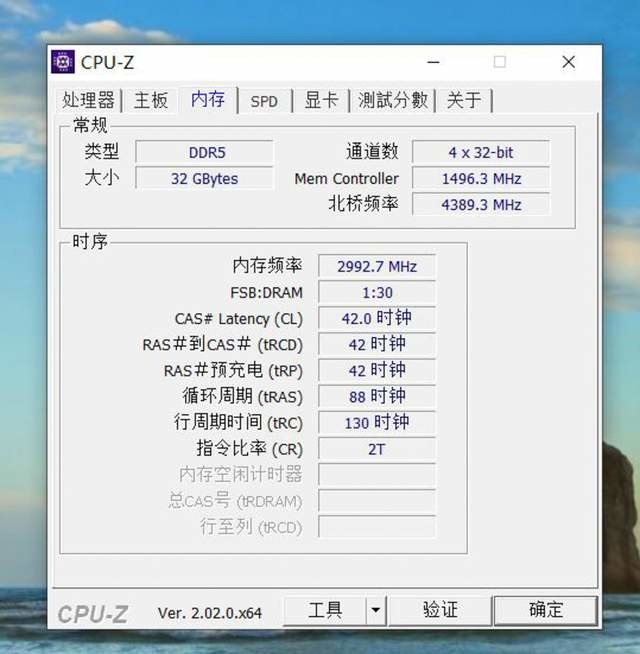Viewport: 640px width, 654px height.
Task: Open the 关于 tab
Action: click(464, 100)
